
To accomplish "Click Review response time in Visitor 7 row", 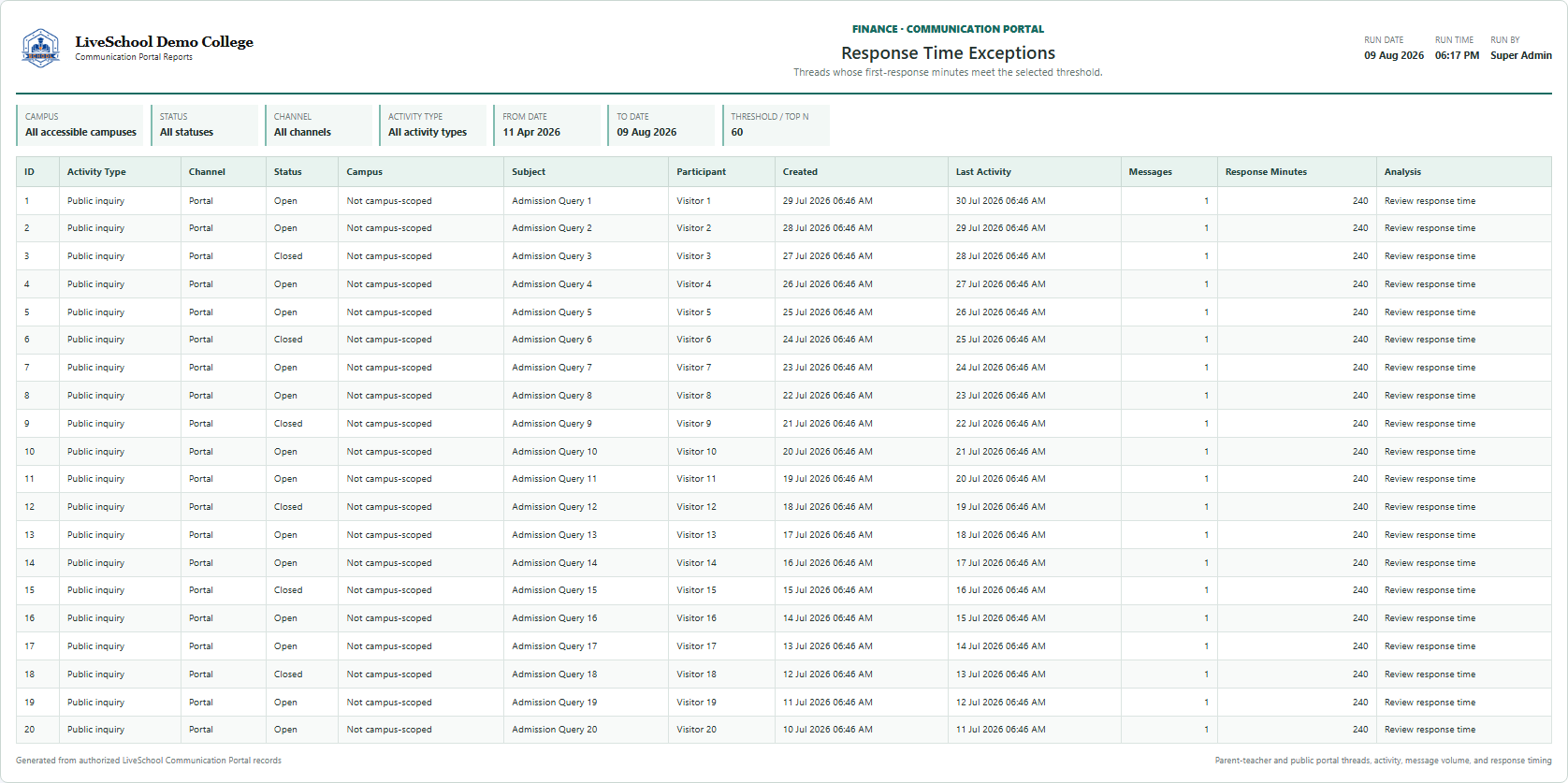I will tap(1430, 368).
